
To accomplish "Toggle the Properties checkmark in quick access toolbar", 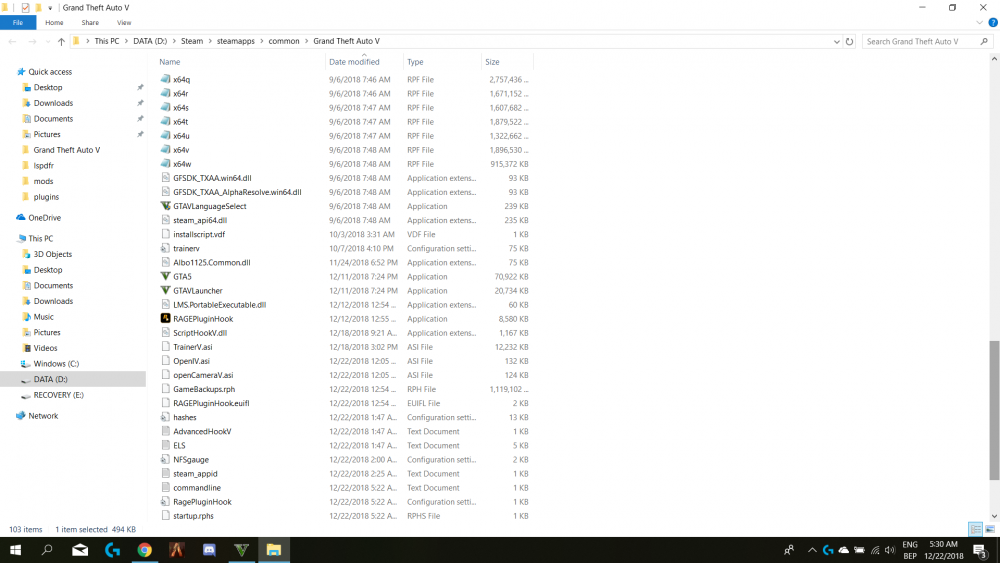I will [26, 8].
